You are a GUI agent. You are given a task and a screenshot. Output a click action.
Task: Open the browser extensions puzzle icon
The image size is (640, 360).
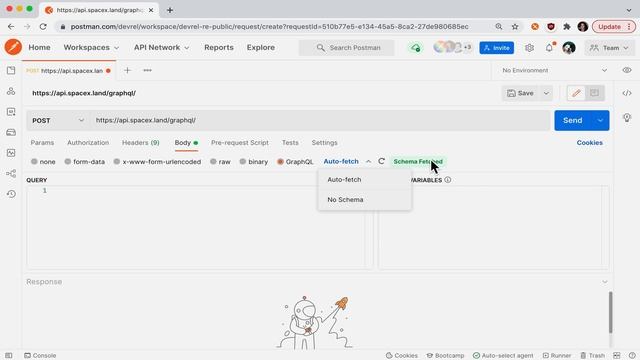[567, 27]
